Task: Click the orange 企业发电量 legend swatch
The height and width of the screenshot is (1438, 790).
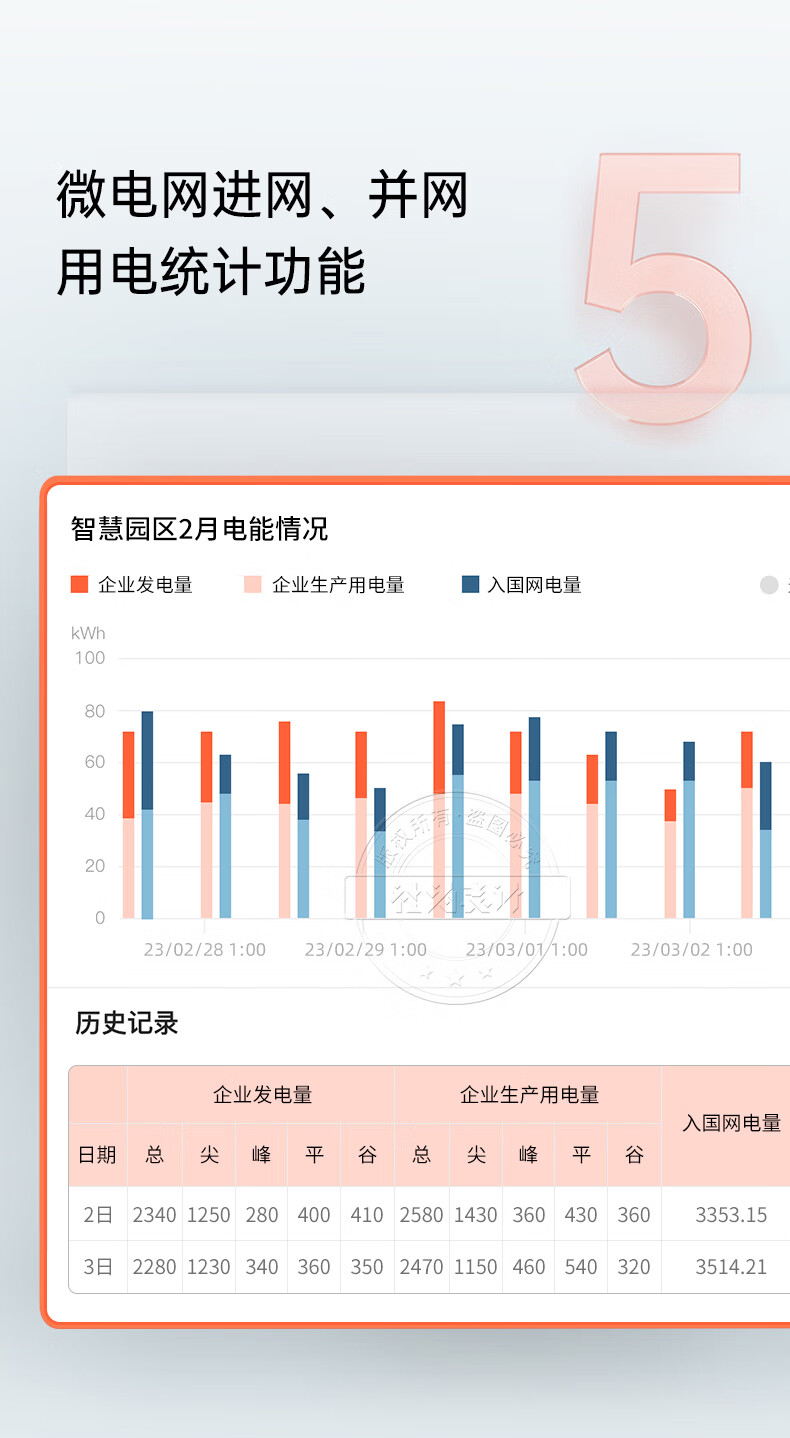Action: click(80, 585)
